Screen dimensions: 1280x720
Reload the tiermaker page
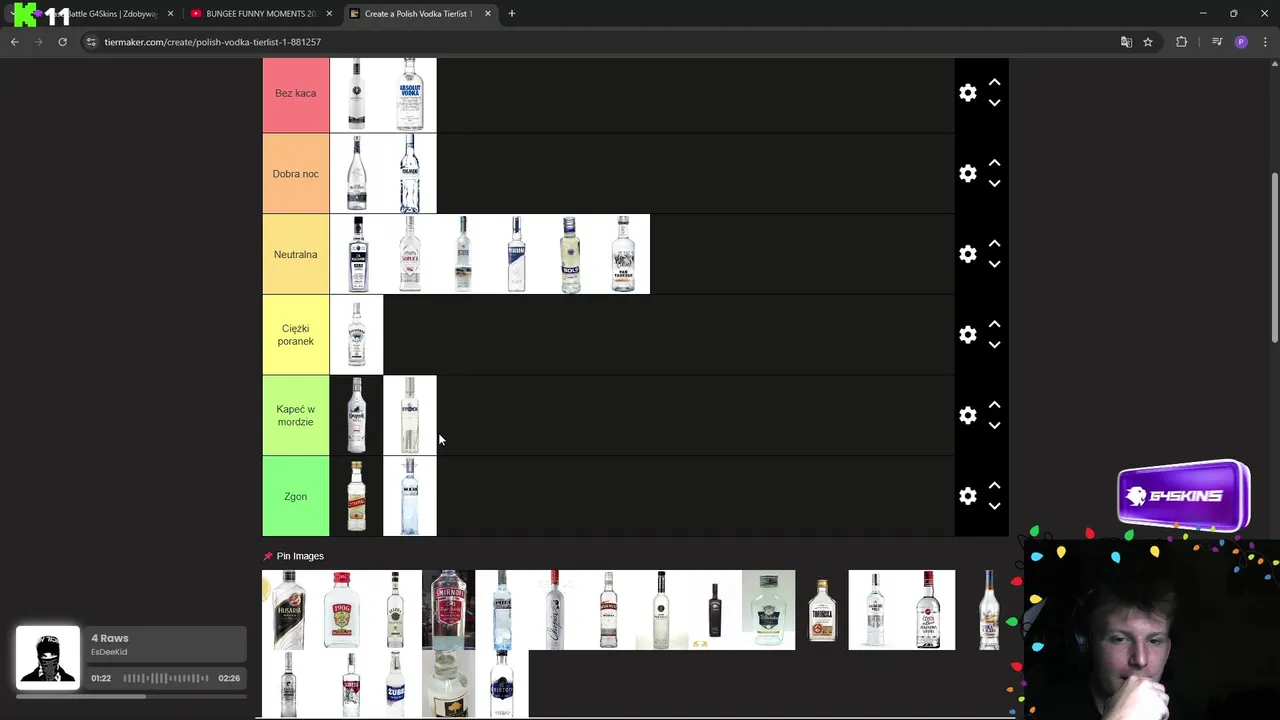(62, 42)
